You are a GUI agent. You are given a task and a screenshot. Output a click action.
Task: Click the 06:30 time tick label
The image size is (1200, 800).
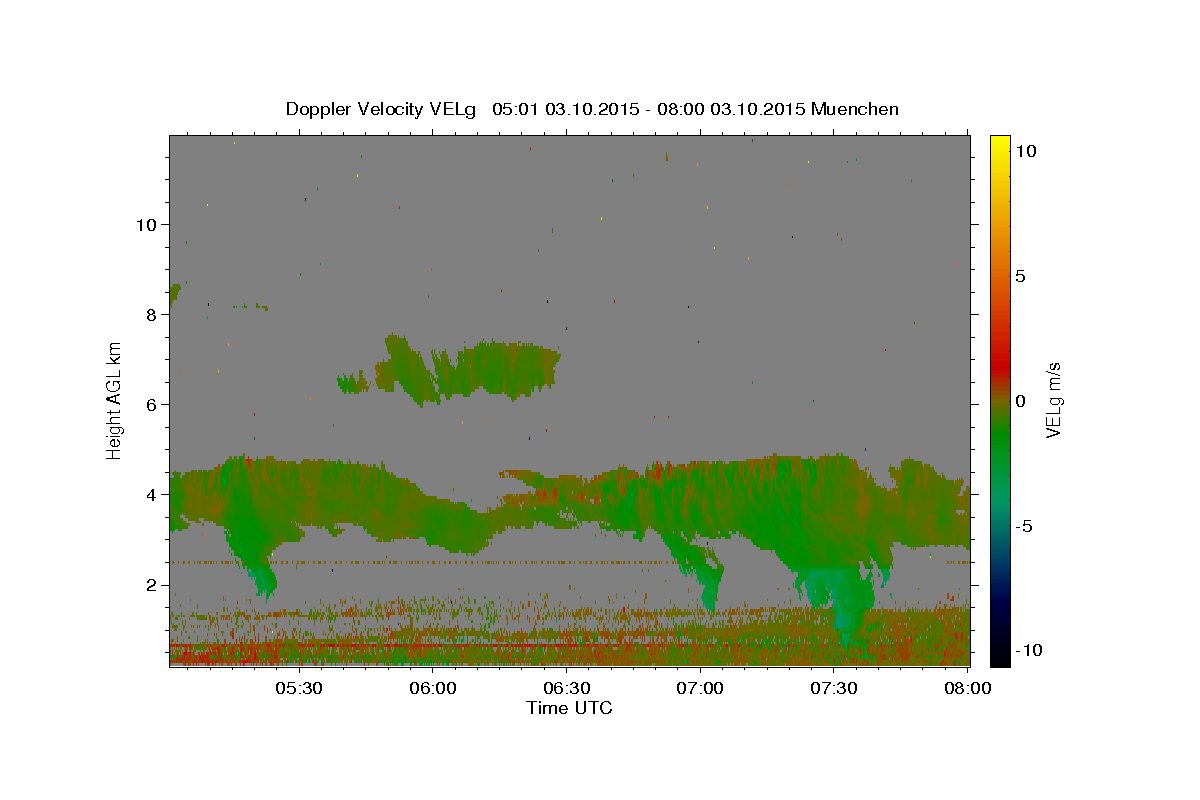(566, 688)
